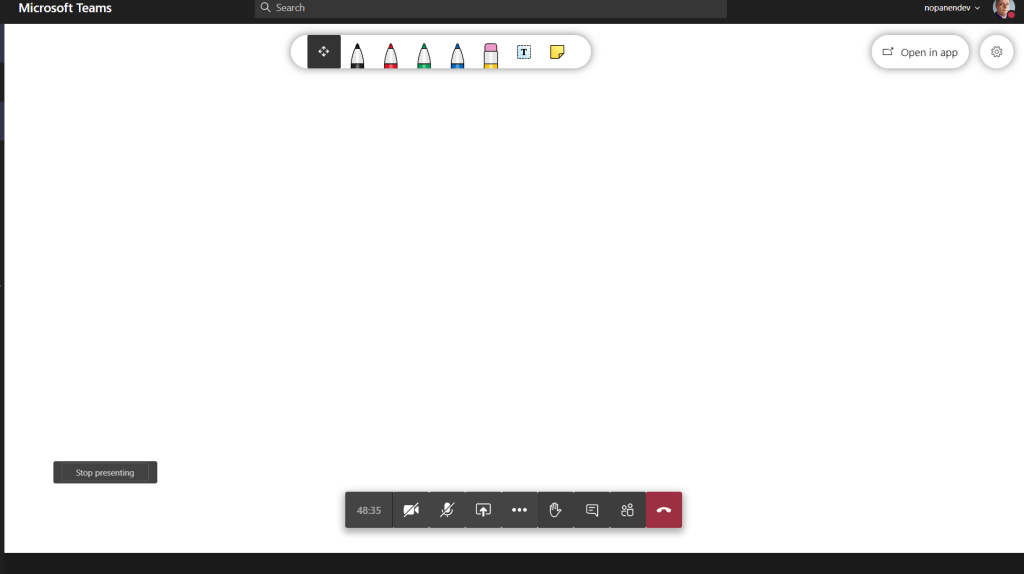Select the blue pen tool
The width and height of the screenshot is (1024, 574).
pyautogui.click(x=457, y=54)
